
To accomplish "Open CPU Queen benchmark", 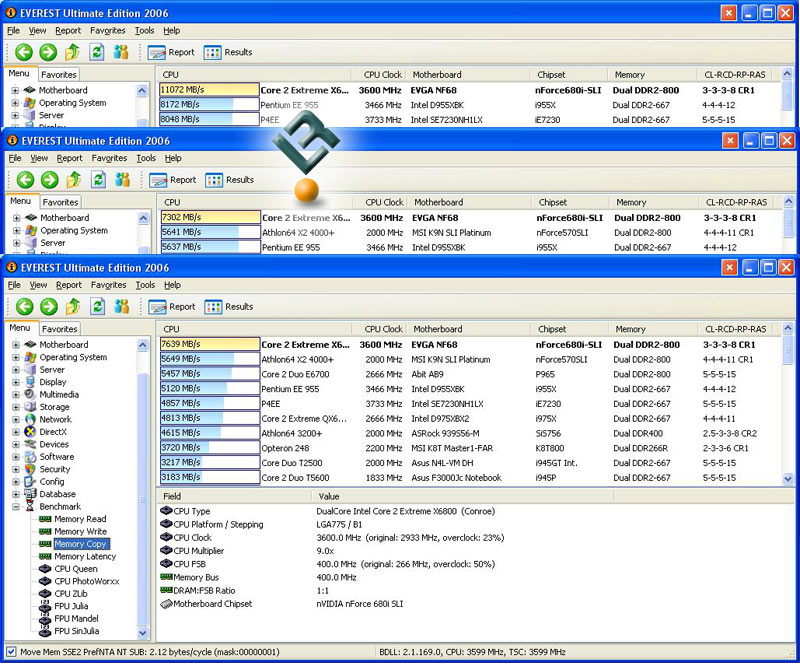I will [x=76, y=569].
